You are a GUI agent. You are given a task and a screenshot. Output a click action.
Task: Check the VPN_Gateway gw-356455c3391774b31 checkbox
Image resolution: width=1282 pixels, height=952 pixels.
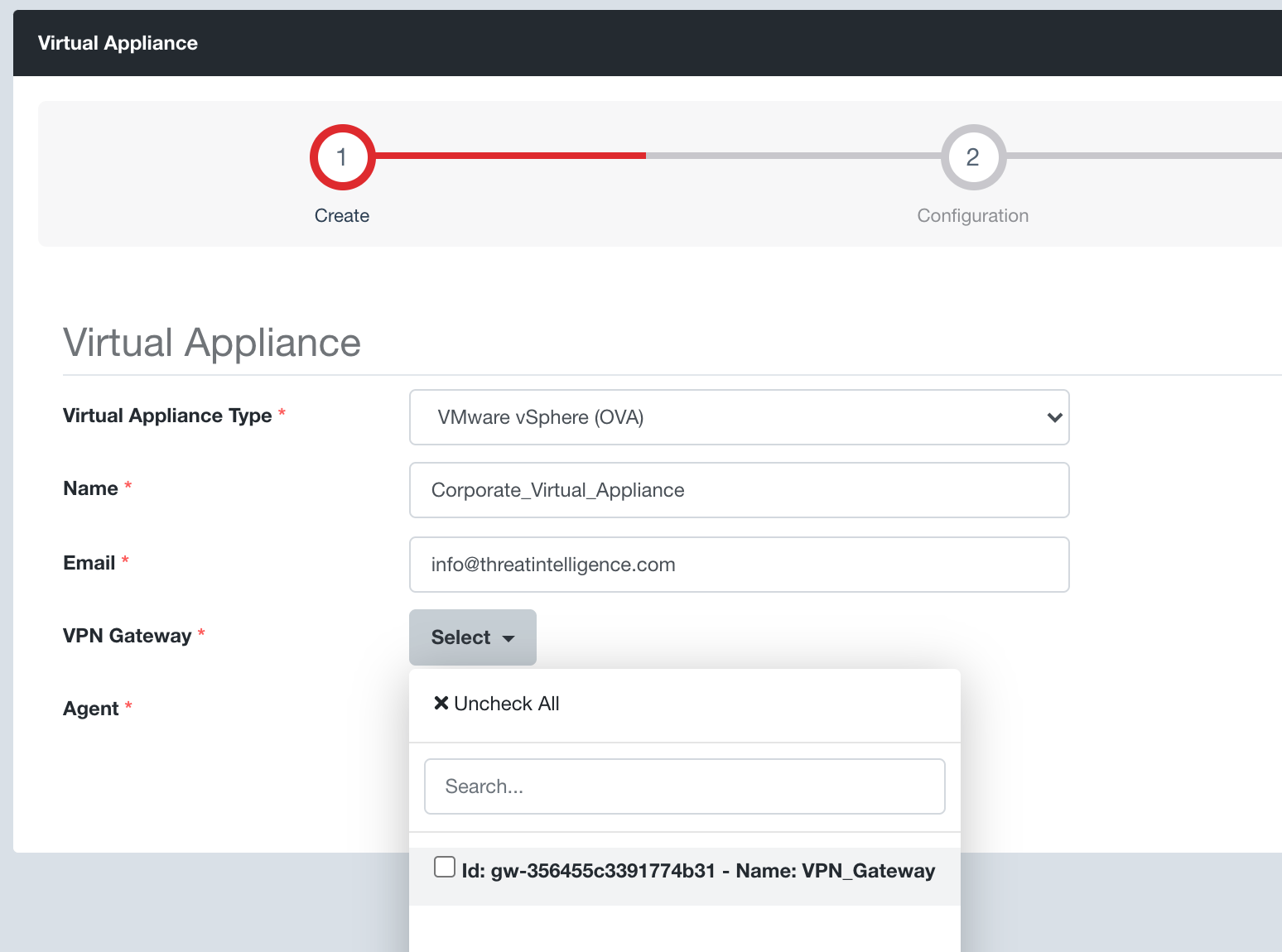tap(445, 867)
